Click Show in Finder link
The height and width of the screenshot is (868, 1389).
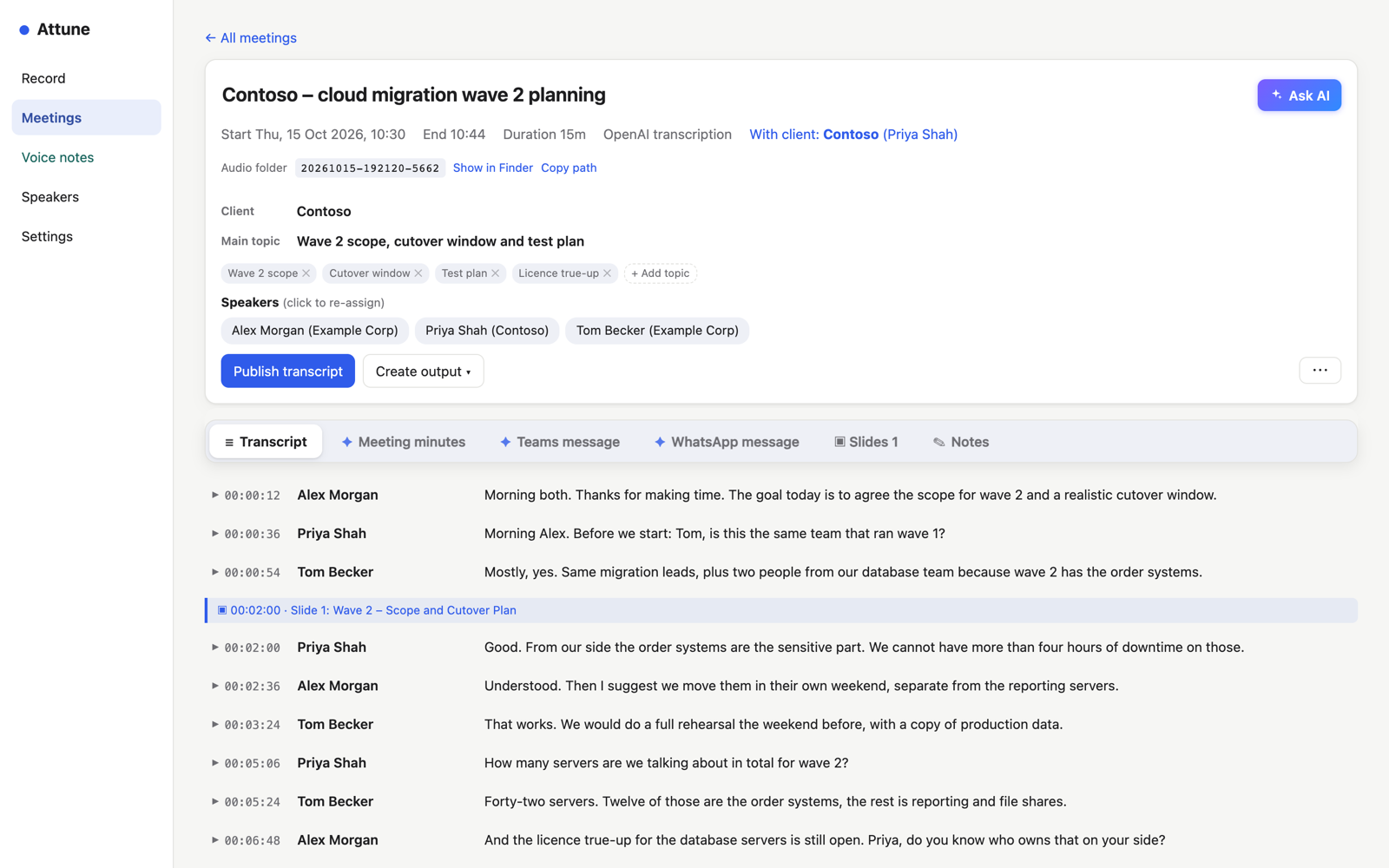[x=493, y=168]
